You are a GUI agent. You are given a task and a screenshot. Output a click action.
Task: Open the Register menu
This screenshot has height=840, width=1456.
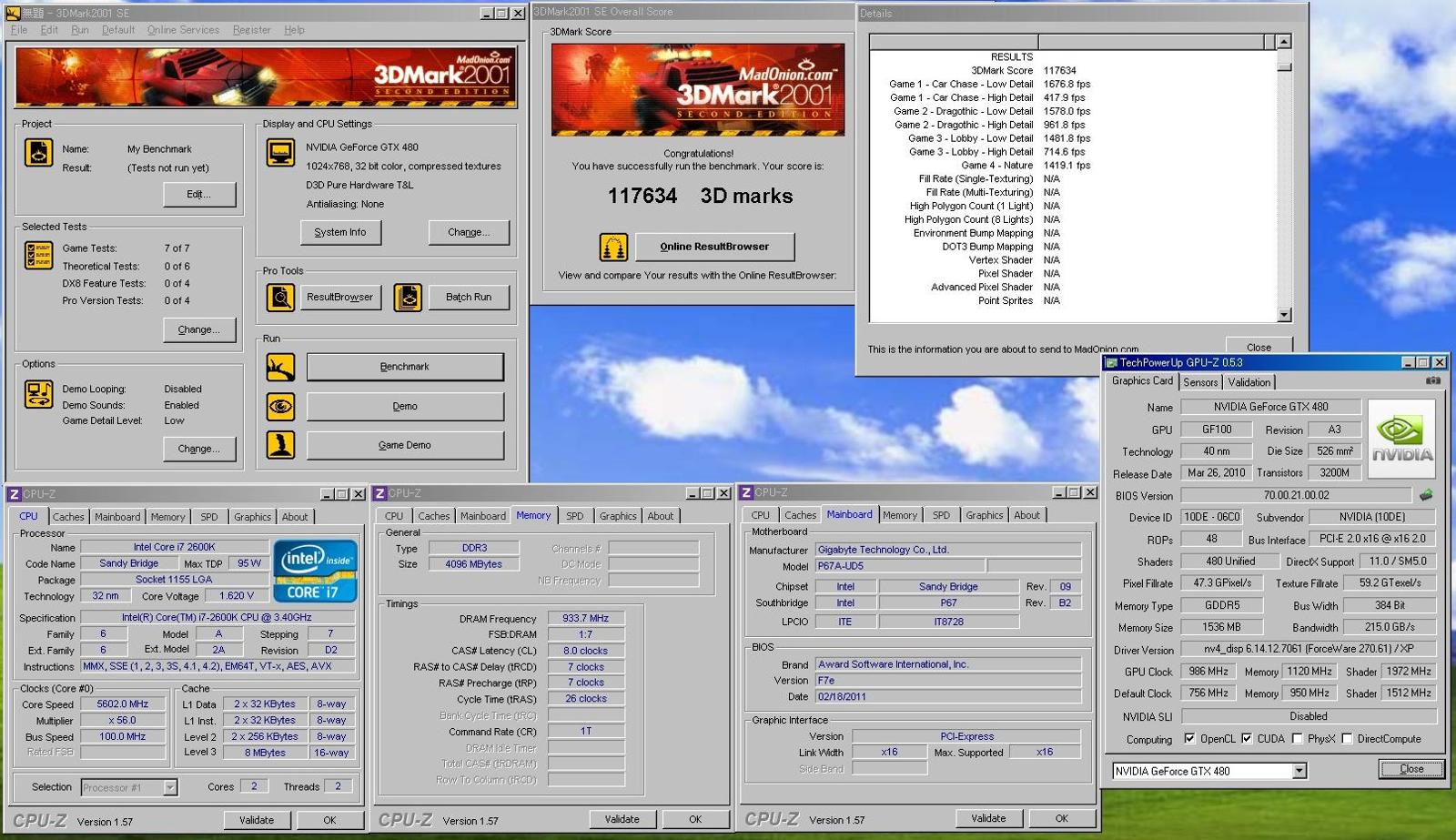point(251,30)
